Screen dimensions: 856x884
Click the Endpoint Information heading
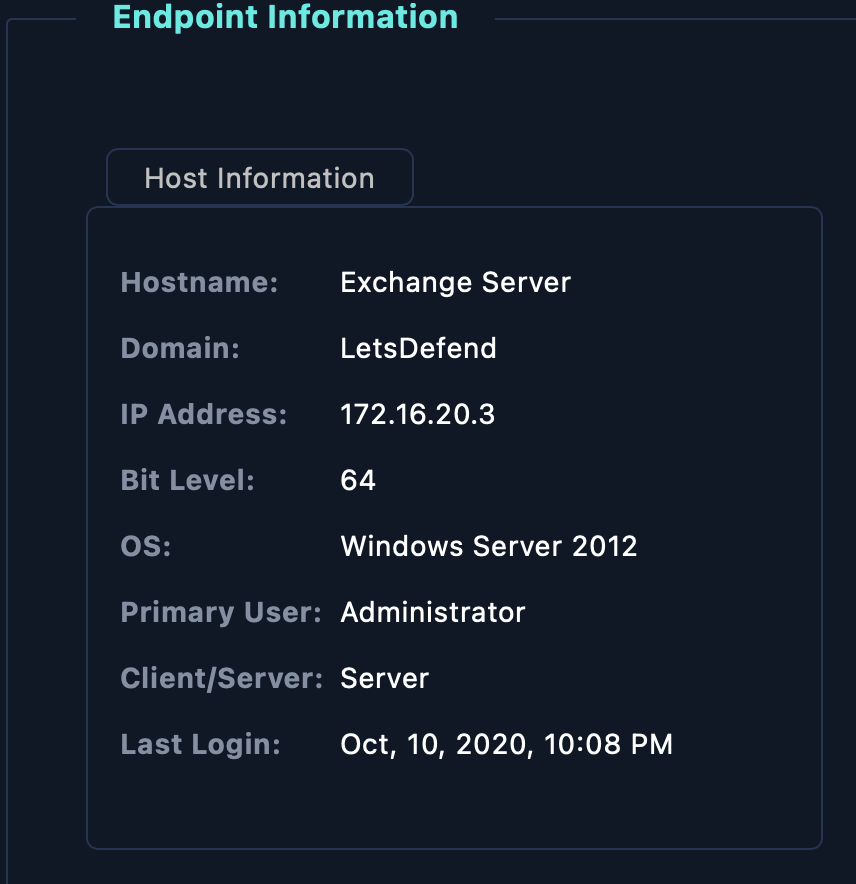coord(285,17)
